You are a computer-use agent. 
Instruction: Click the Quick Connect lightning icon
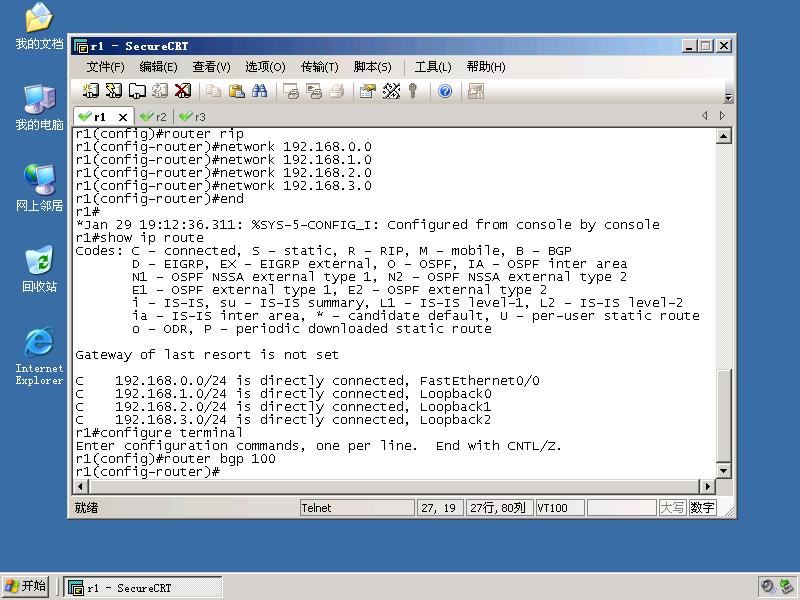[113, 91]
